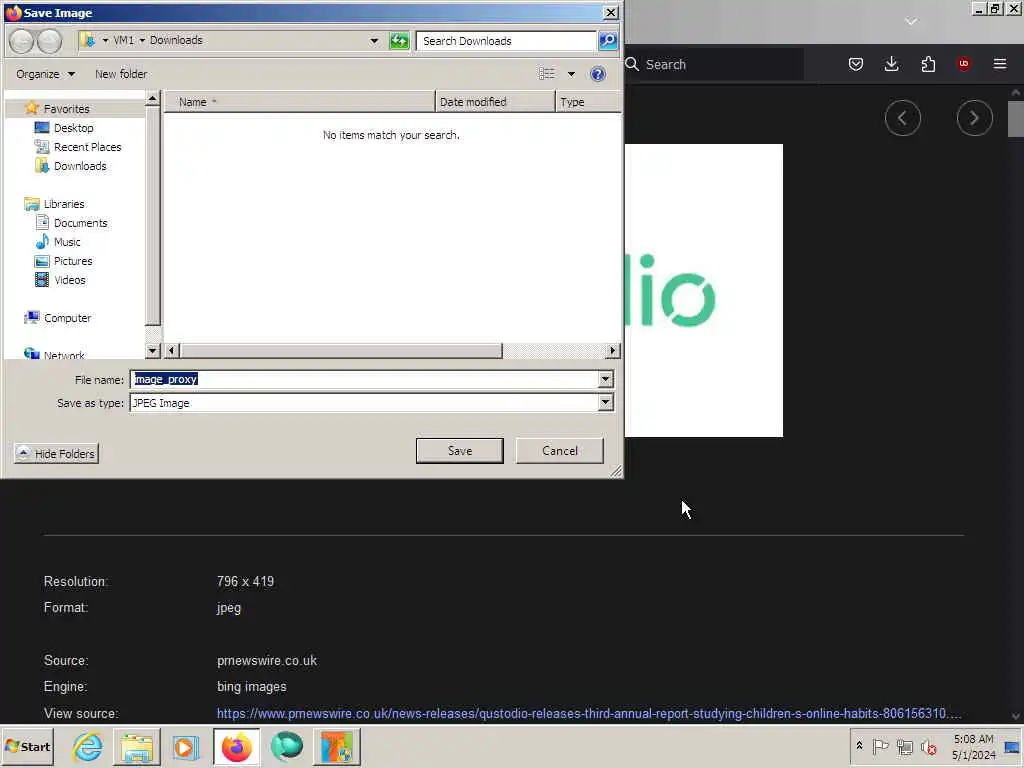Select Recent Places in the navigation pane

coord(87,147)
